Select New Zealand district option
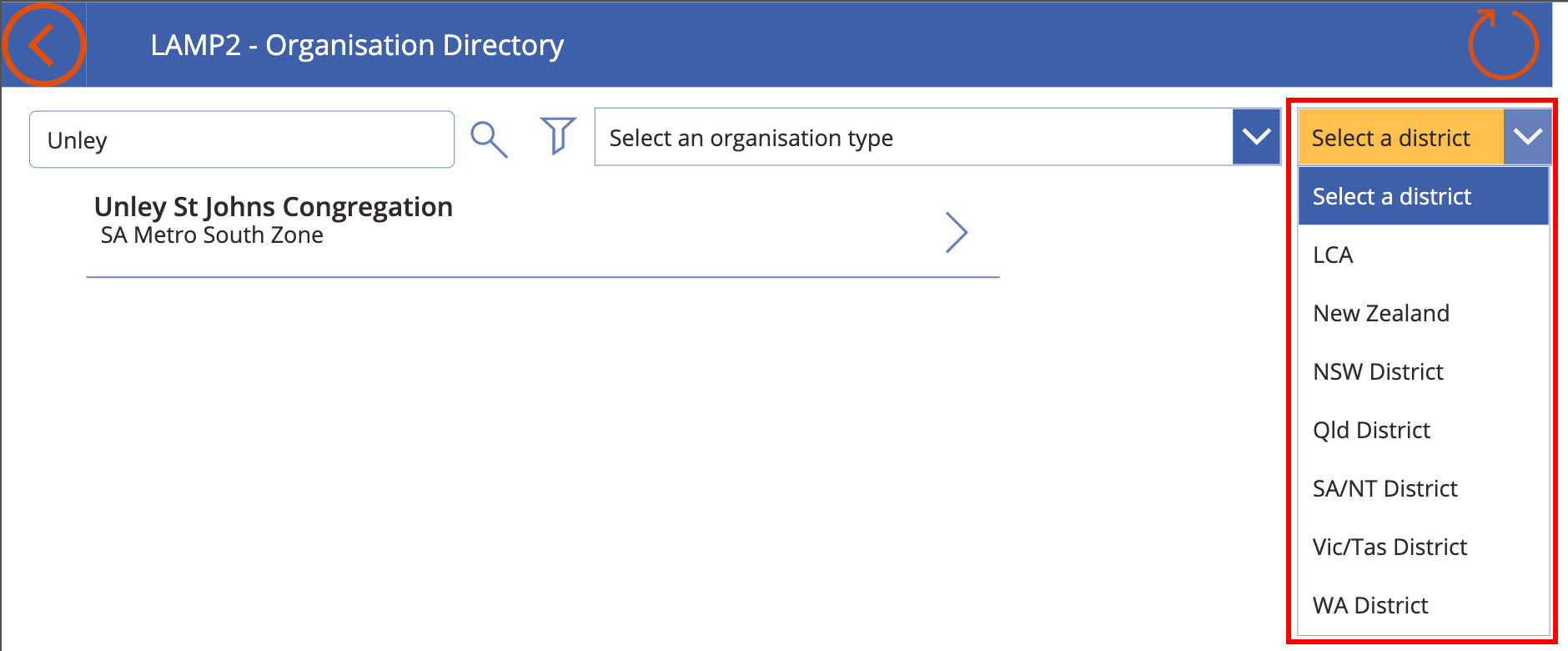The image size is (1568, 651). (x=1424, y=313)
